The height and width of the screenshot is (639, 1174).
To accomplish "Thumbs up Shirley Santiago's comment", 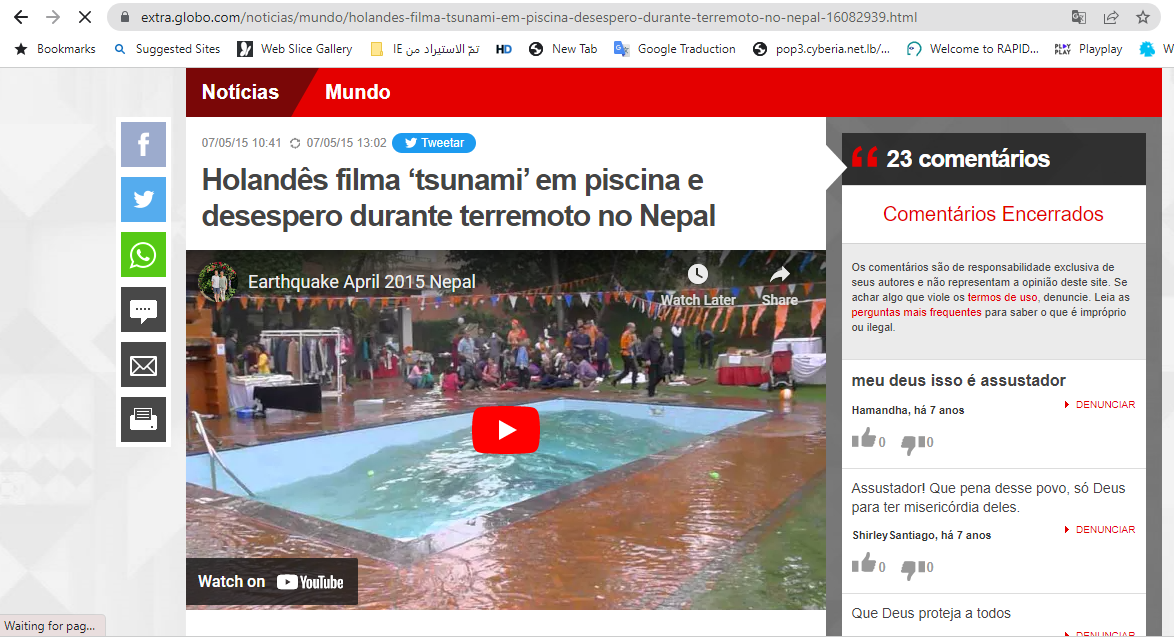I will (x=863, y=564).
